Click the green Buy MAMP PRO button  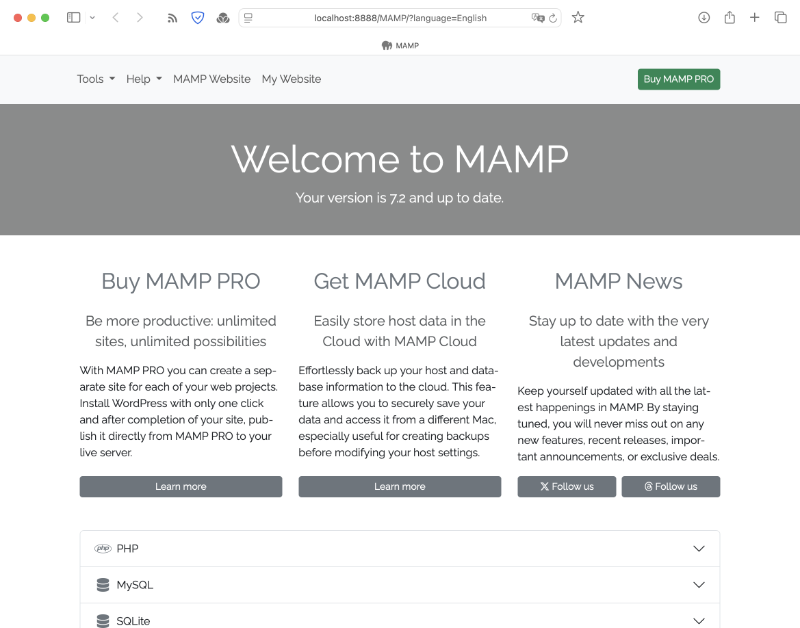coord(679,79)
